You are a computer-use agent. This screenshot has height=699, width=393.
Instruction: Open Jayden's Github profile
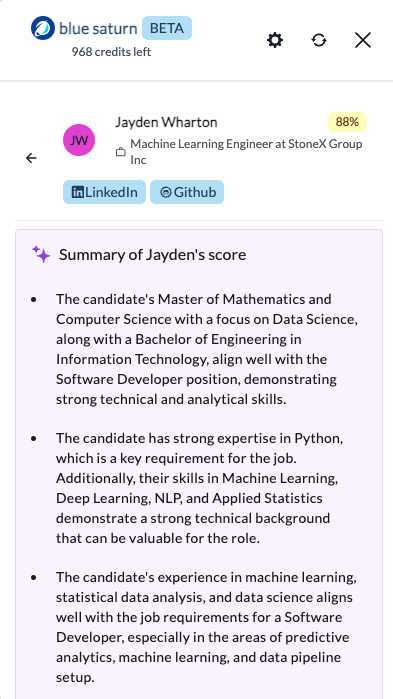coord(187,192)
